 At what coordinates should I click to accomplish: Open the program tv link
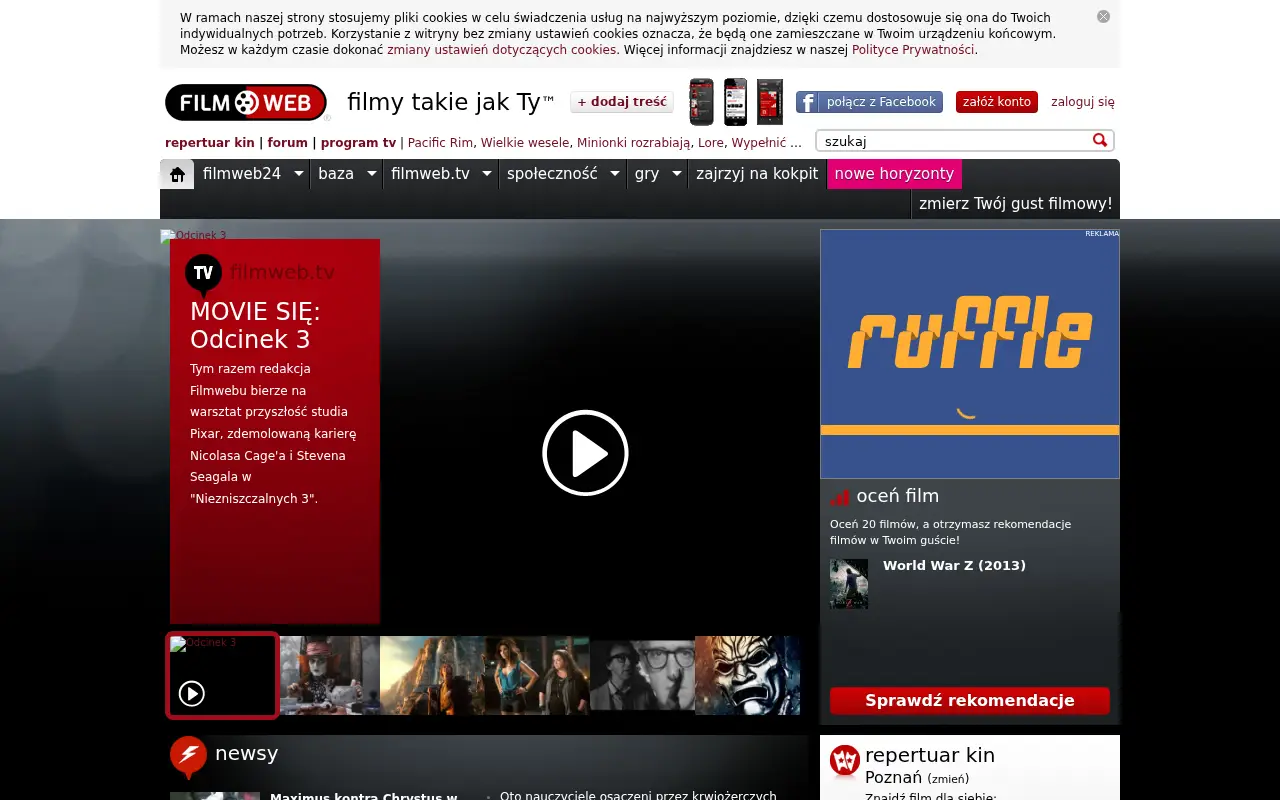pyautogui.click(x=359, y=143)
